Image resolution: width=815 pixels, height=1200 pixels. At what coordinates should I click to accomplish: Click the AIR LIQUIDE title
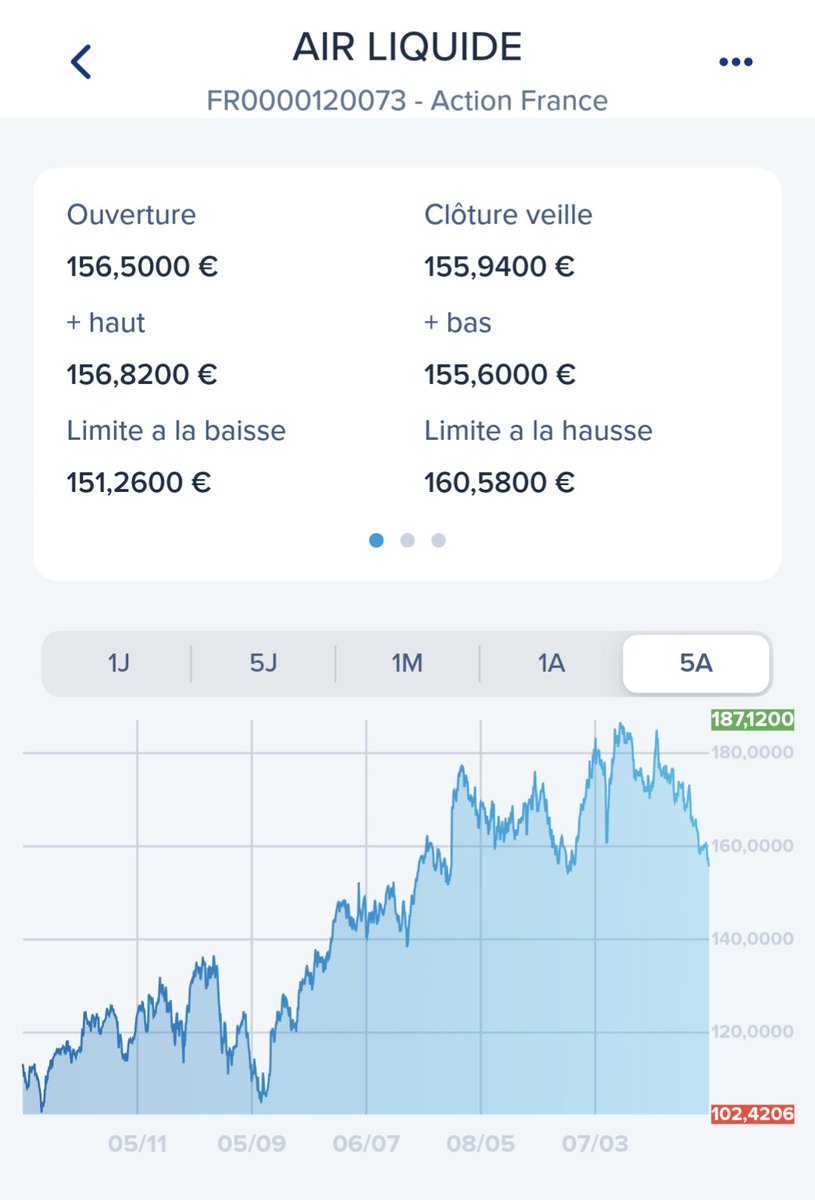(x=407, y=46)
